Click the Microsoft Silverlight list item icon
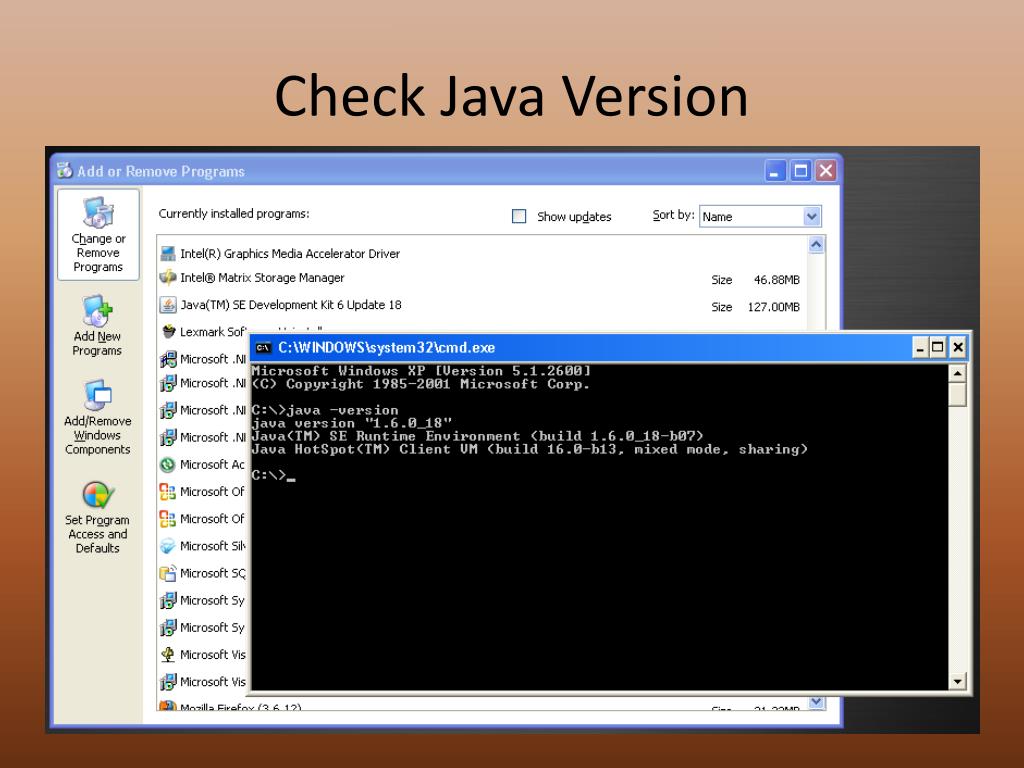Viewport: 1024px width, 768px height. pos(168,546)
